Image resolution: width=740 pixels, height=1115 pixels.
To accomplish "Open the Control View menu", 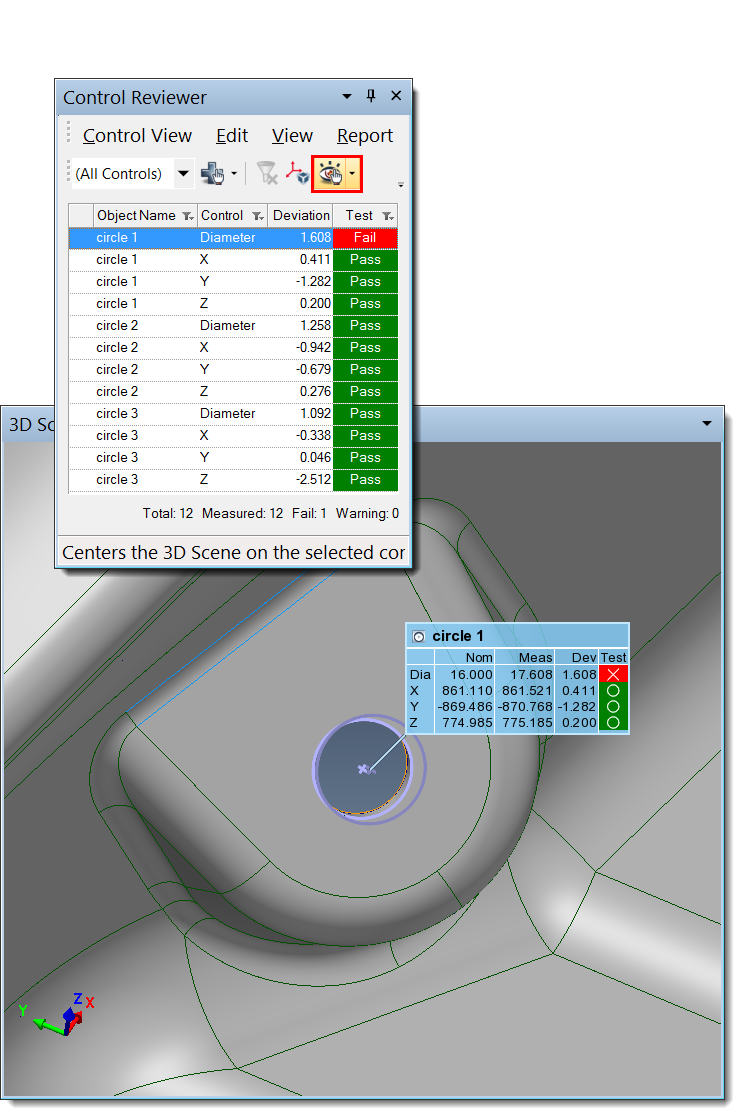I will tap(137, 135).
